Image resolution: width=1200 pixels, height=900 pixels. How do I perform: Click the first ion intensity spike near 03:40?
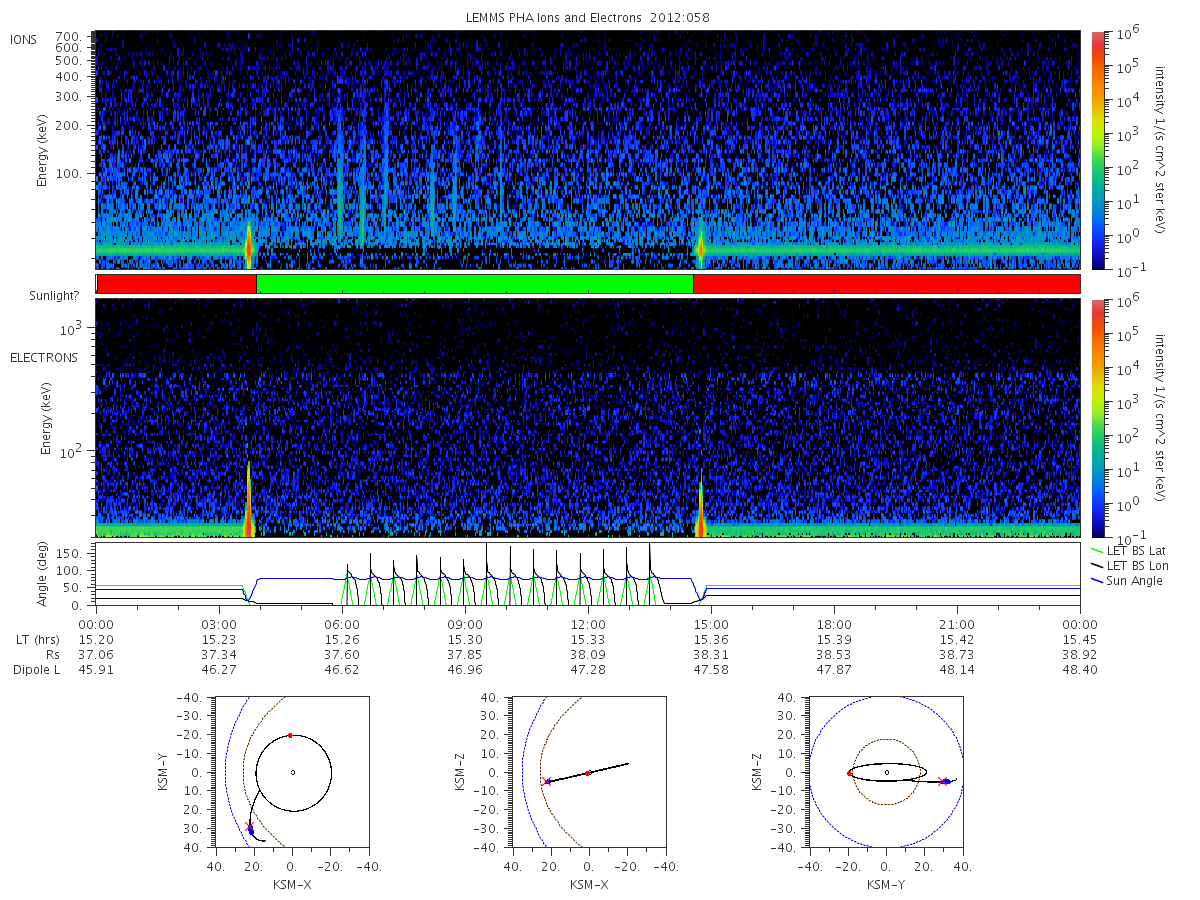[248, 246]
